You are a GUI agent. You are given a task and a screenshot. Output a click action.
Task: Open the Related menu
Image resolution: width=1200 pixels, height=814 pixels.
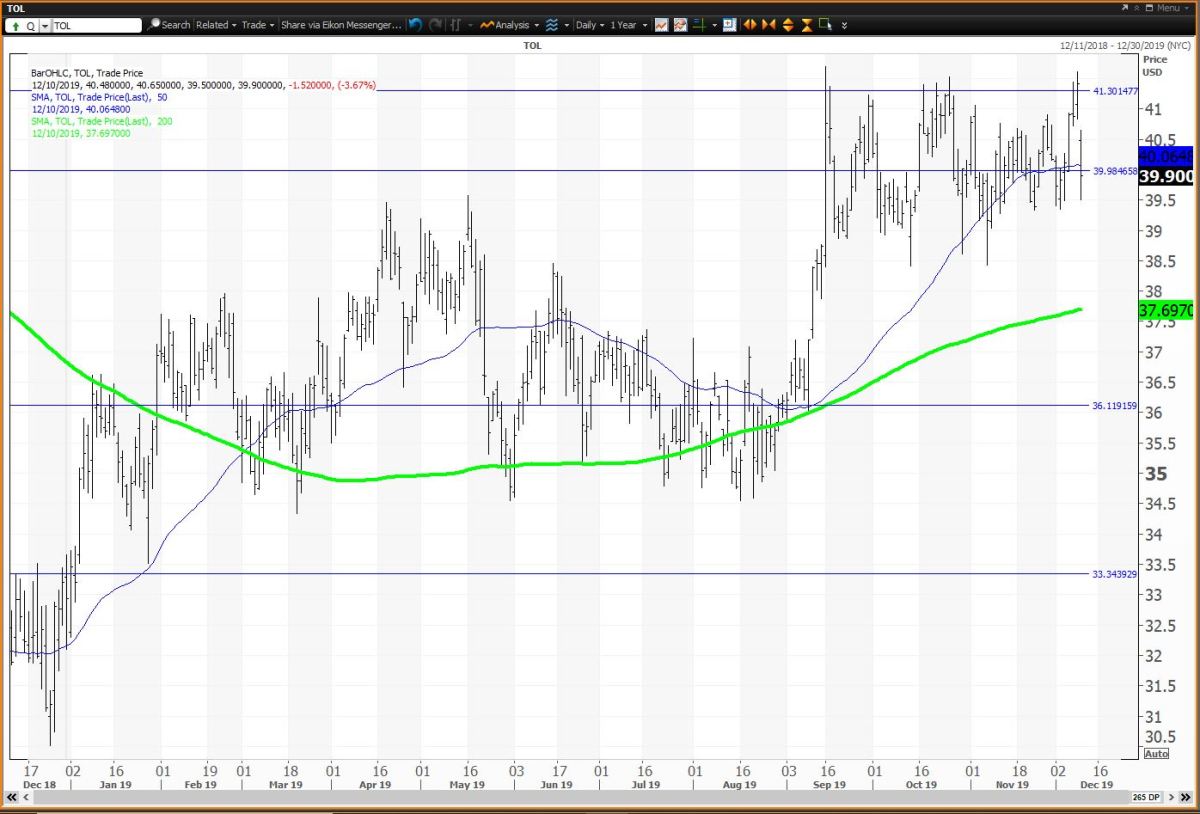pyautogui.click(x=215, y=25)
